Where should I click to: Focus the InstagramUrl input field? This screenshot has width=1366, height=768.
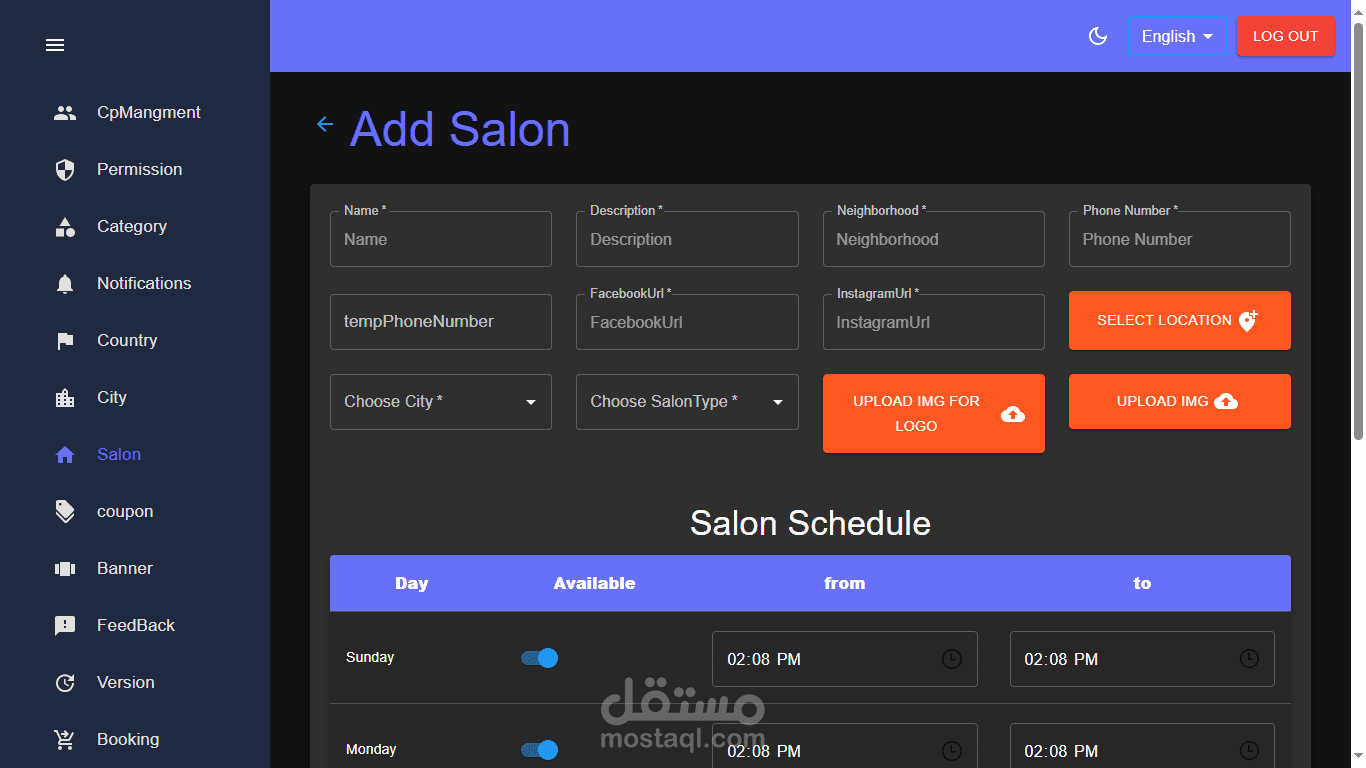pos(934,322)
